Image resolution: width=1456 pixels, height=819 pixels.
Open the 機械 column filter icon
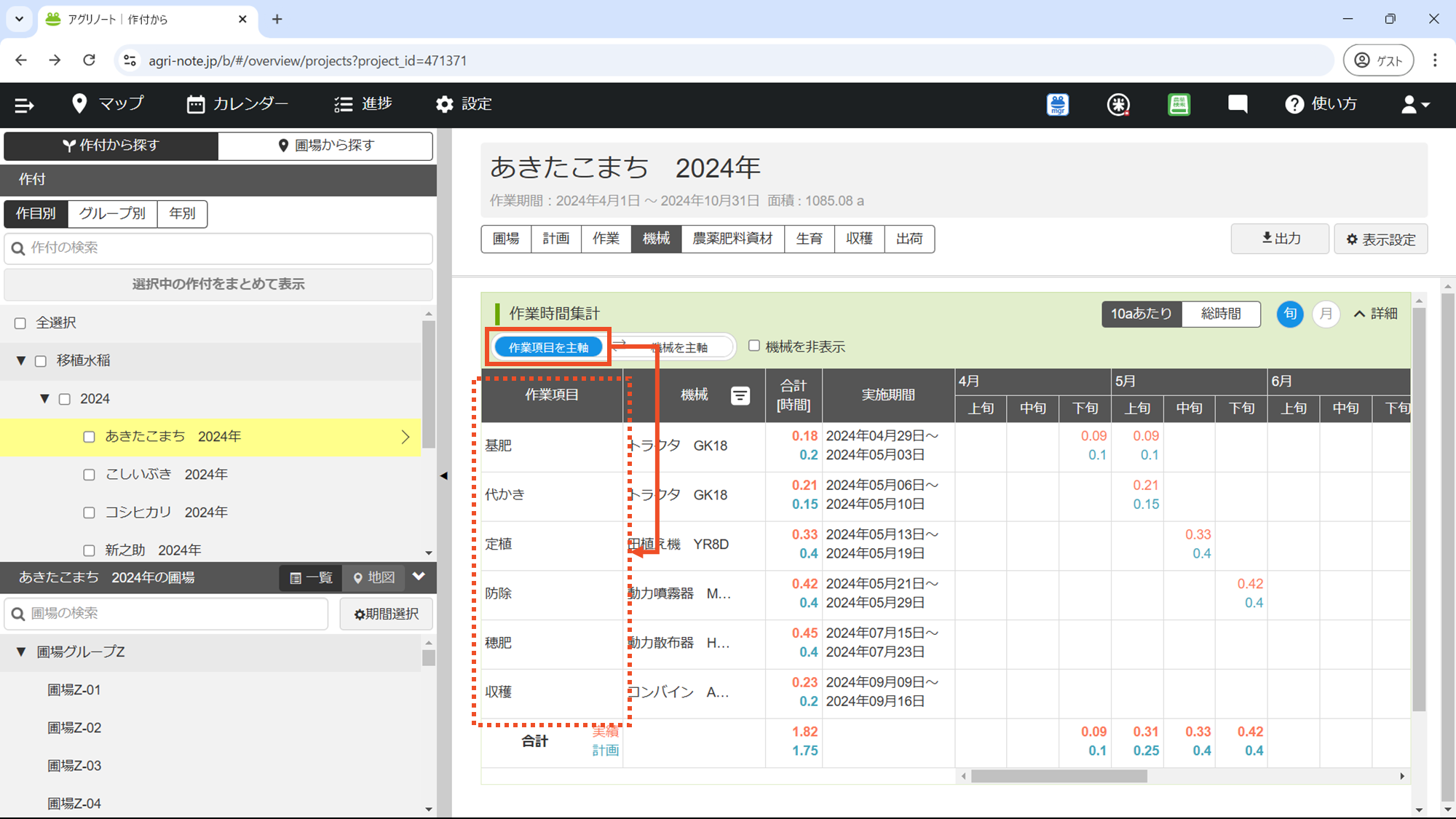click(x=740, y=395)
